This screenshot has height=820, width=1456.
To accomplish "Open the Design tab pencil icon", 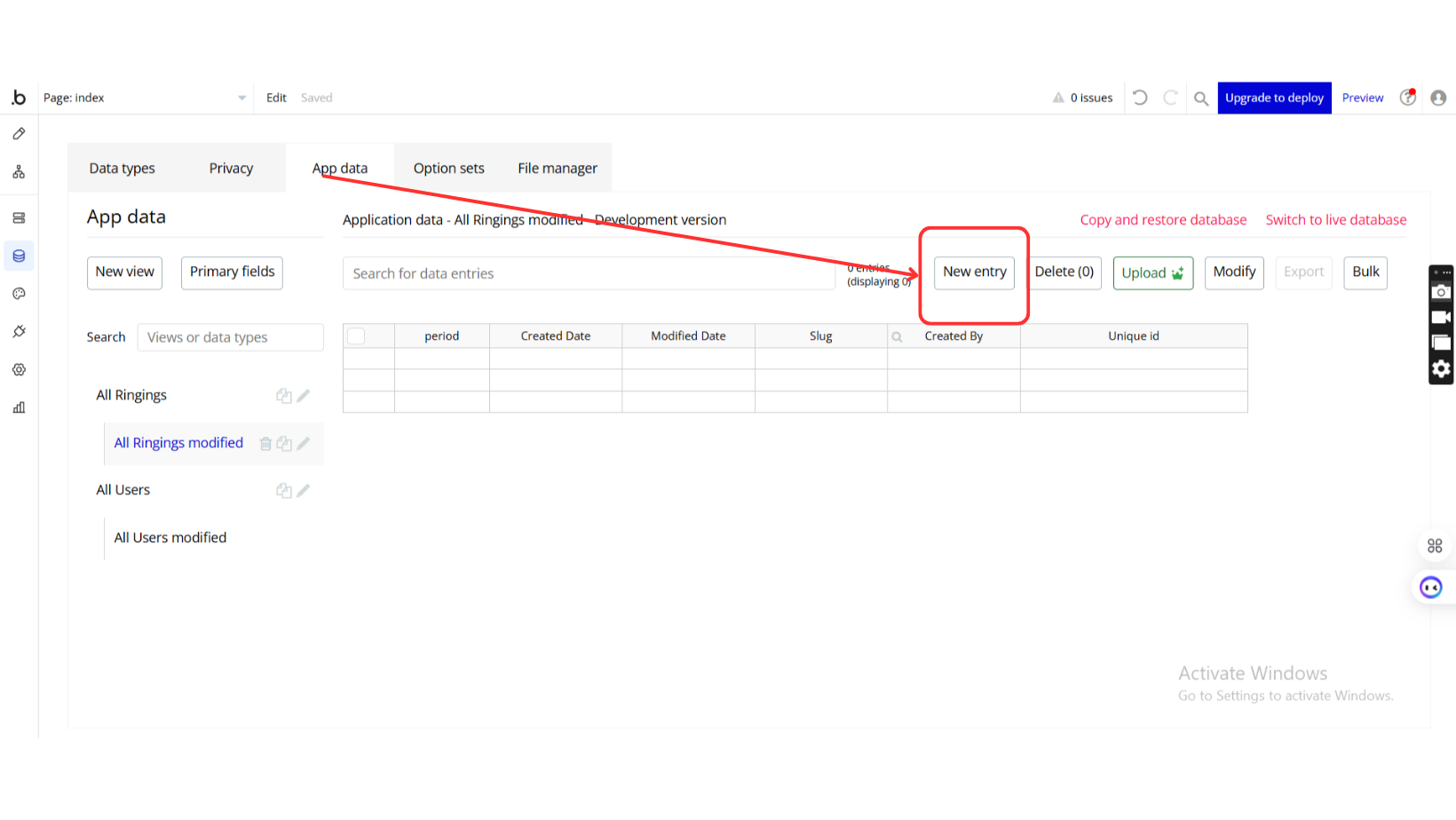I will coord(19,134).
